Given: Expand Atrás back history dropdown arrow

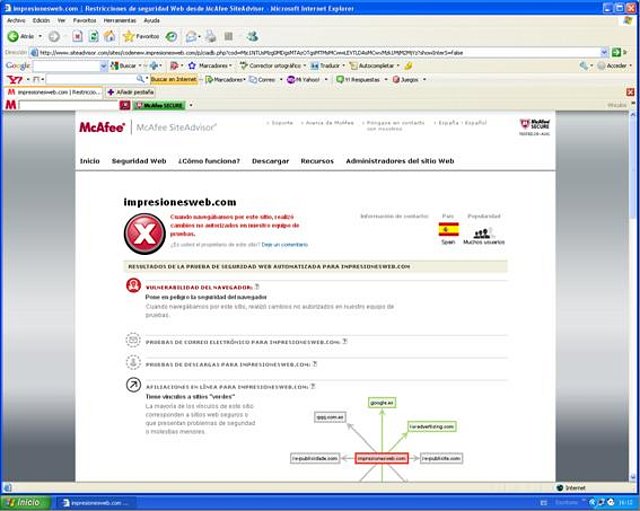Looking at the screenshot, I should (x=40, y=37).
